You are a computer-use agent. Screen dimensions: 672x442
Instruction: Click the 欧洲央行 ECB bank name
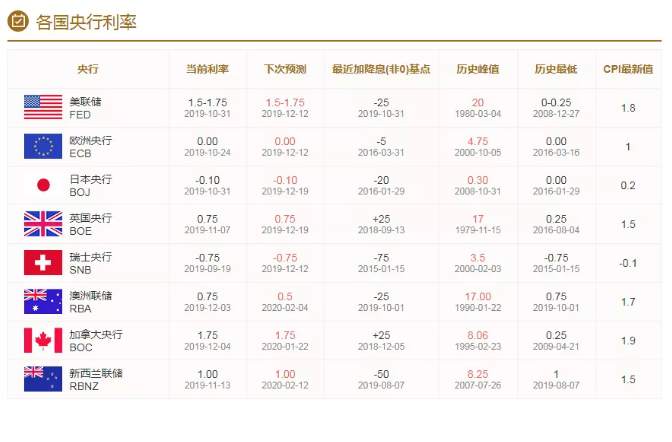(90, 147)
